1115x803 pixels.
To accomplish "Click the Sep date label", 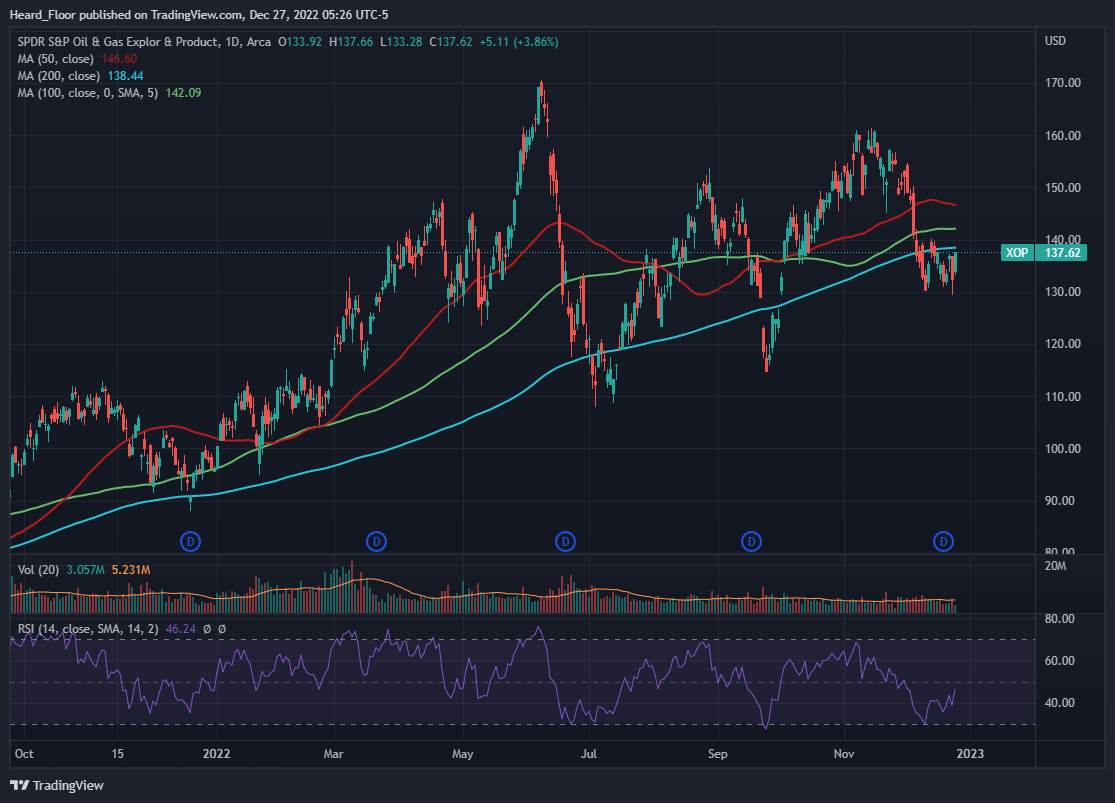I will (x=717, y=754).
